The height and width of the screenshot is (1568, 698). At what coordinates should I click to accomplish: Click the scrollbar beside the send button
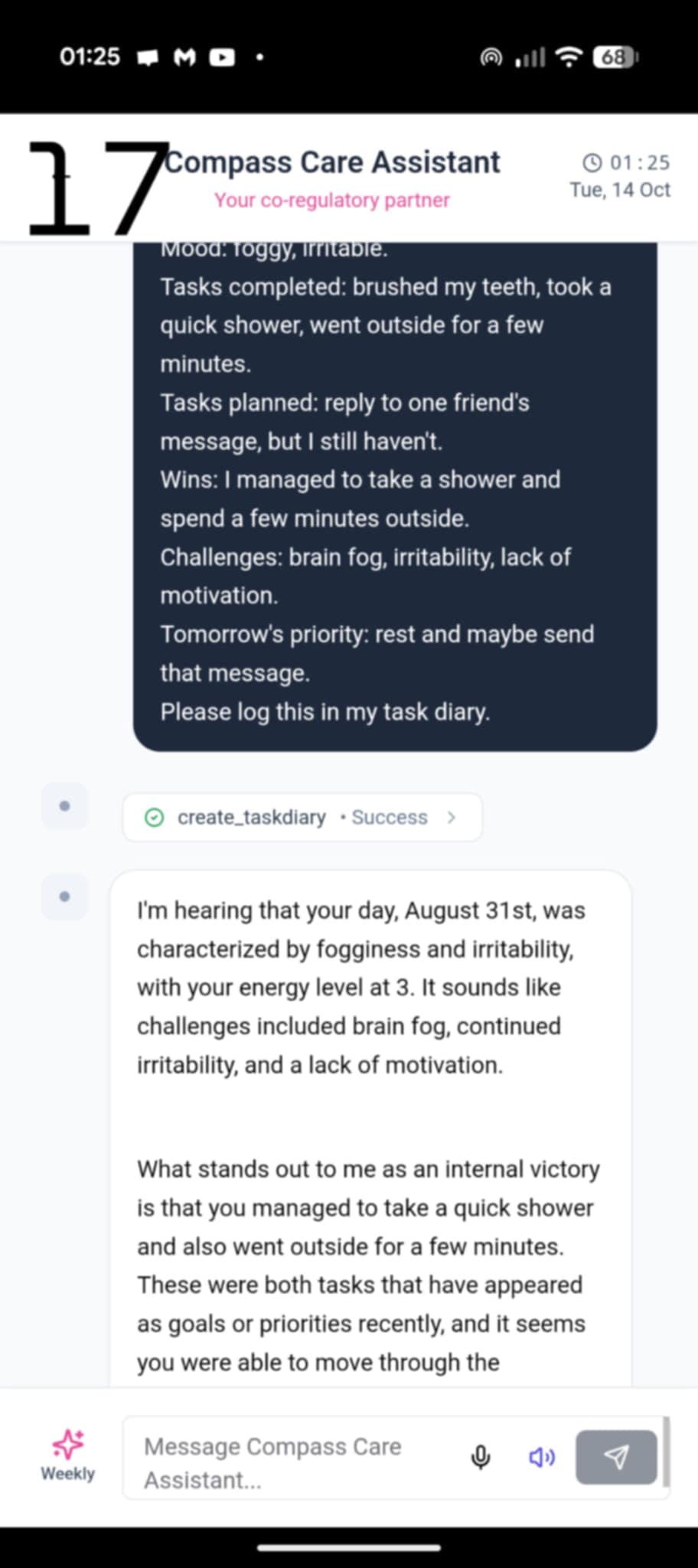(x=667, y=1451)
